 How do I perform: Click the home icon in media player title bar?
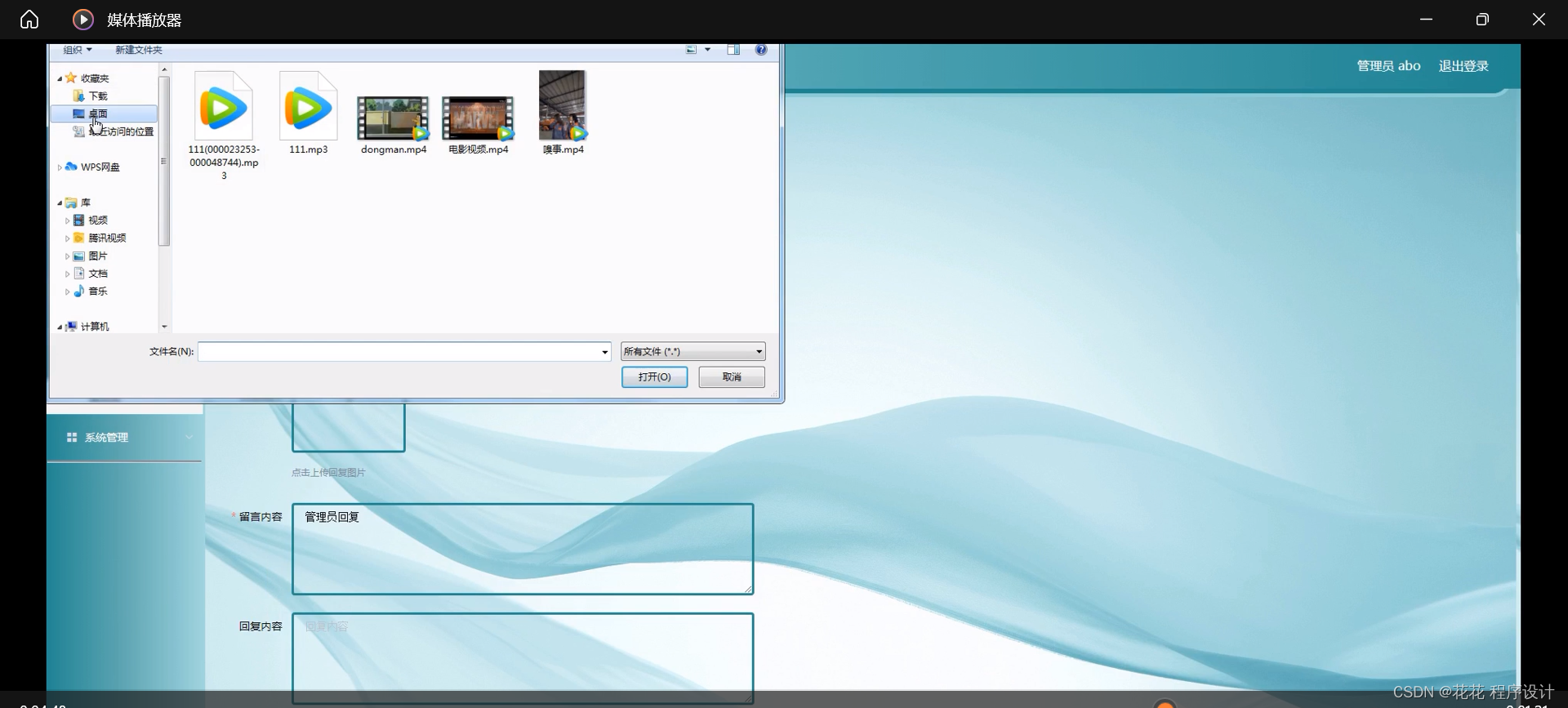coord(29,20)
